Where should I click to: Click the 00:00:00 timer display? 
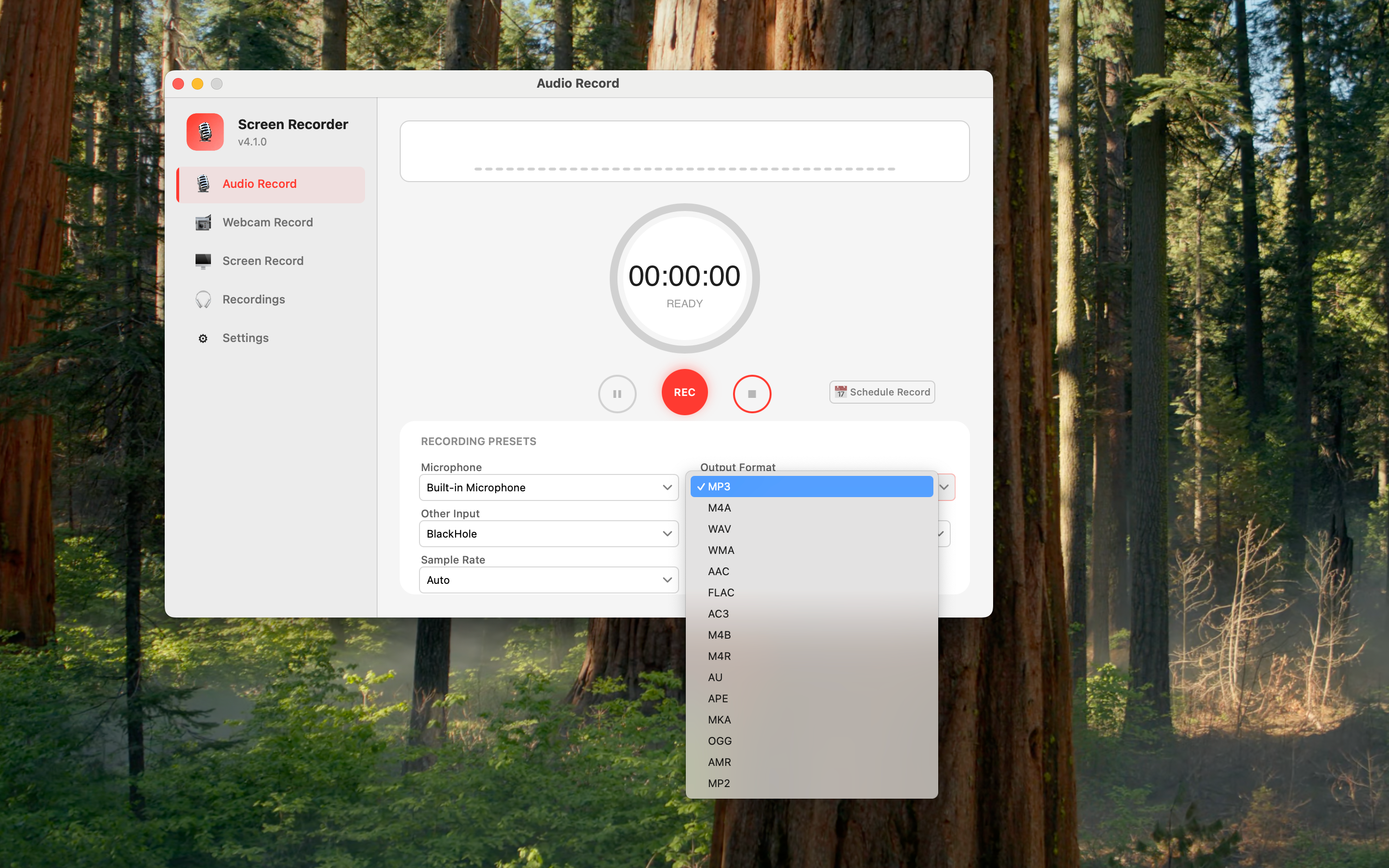coord(684,276)
